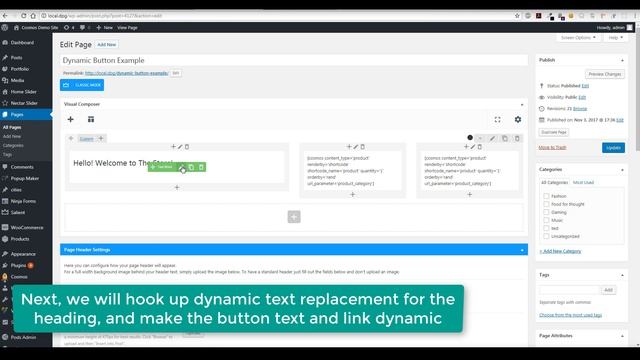Copy the text block via green toolbar
The image size is (640, 360).
[x=191, y=167]
